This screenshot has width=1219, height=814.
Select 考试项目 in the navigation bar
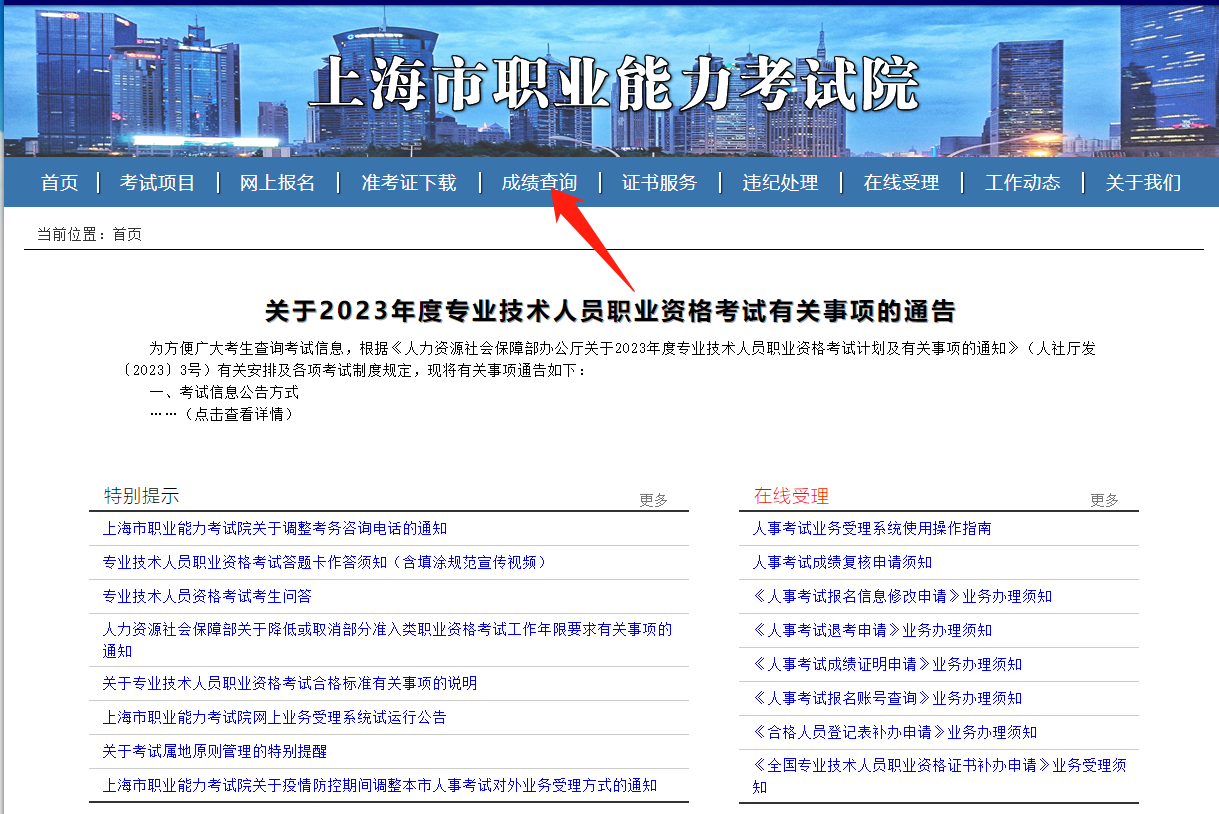[157, 182]
